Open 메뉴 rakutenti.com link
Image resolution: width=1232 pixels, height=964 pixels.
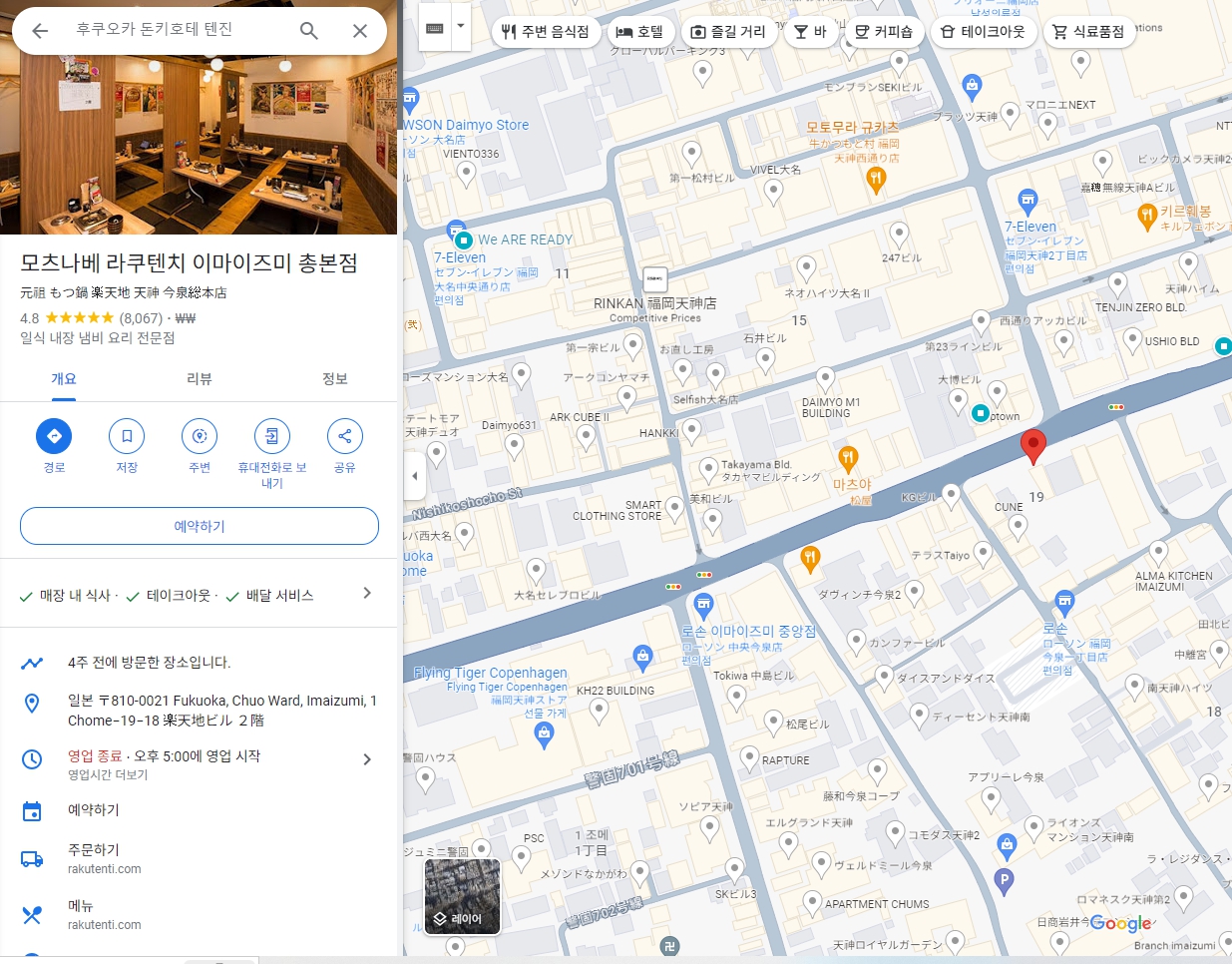click(x=199, y=914)
